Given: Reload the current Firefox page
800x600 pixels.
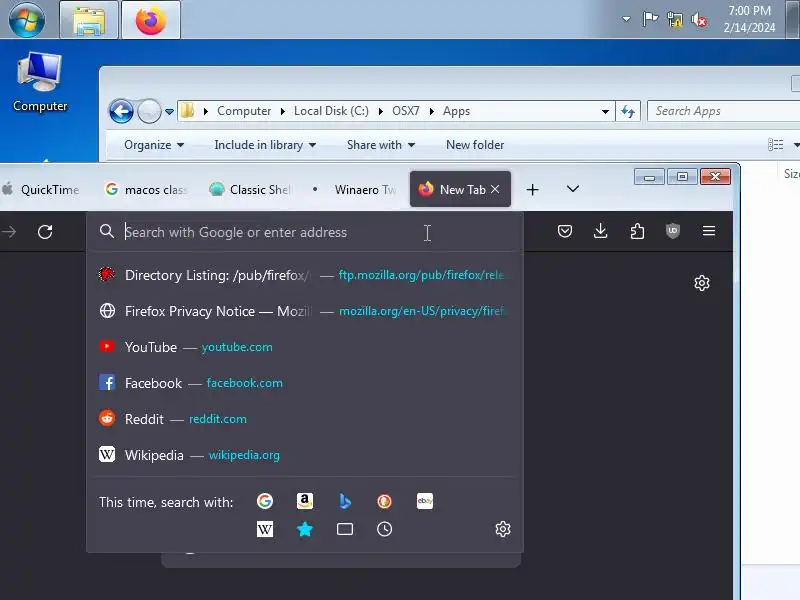Looking at the screenshot, I should [x=45, y=232].
